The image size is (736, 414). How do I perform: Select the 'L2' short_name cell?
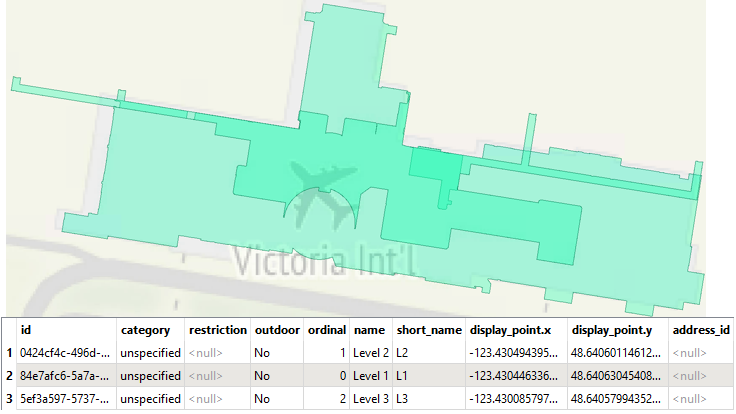coord(429,353)
